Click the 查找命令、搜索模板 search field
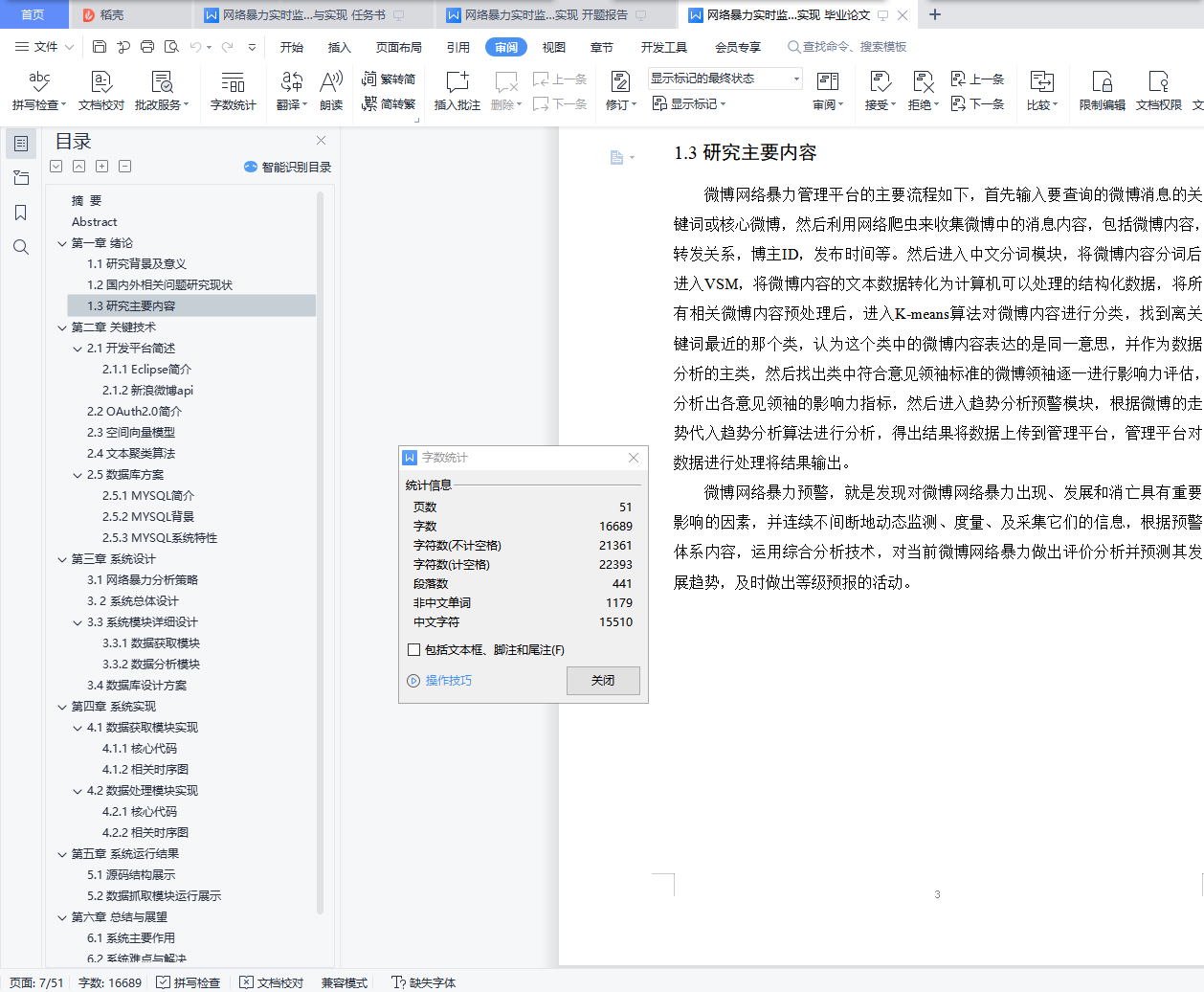The width and height of the screenshot is (1204, 992). (847, 47)
